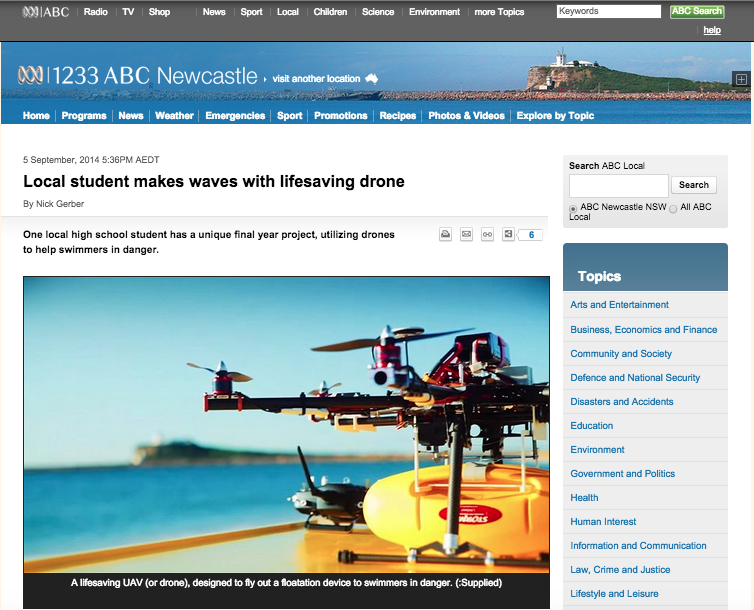Open the Programs navigation tab

tap(84, 116)
